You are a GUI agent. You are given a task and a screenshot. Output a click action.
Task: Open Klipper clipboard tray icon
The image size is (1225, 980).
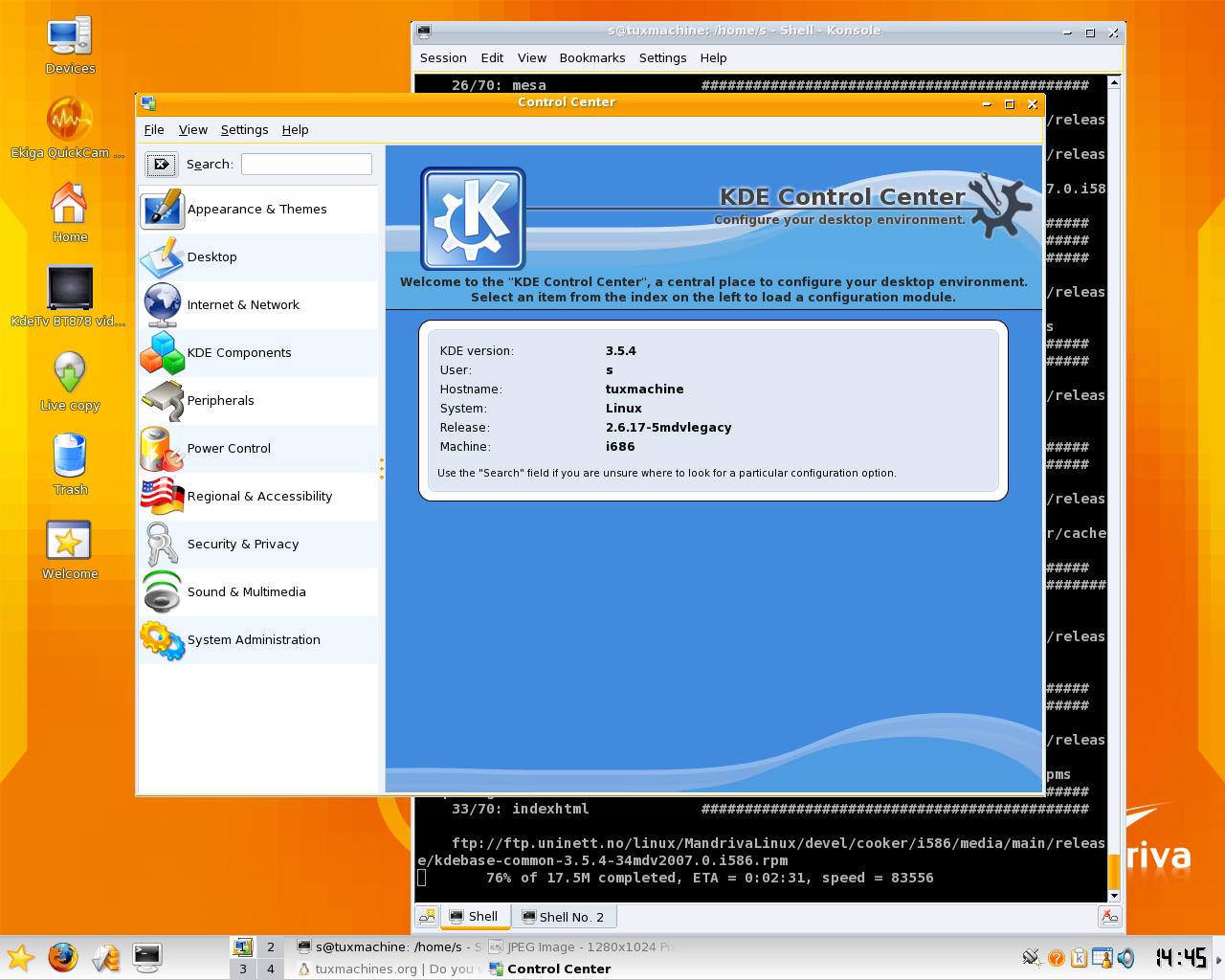tap(1080, 958)
